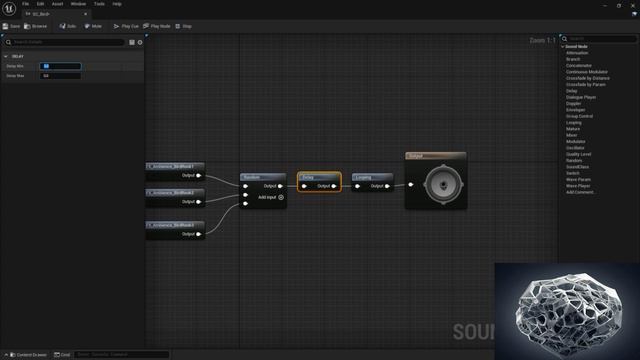Click the console command input field
Screen dimensions: 640x360
tap(122, 355)
